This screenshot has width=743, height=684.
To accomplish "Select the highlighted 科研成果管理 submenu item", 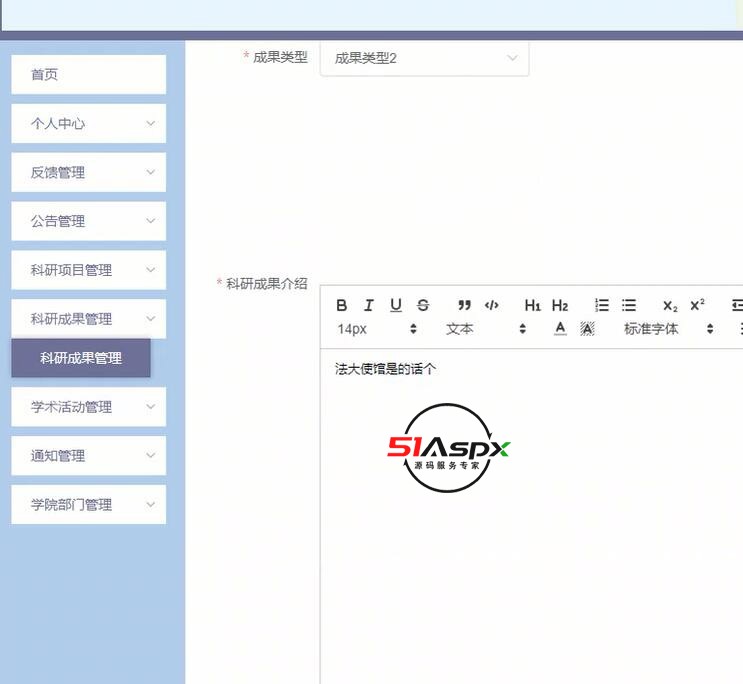I will 81,358.
